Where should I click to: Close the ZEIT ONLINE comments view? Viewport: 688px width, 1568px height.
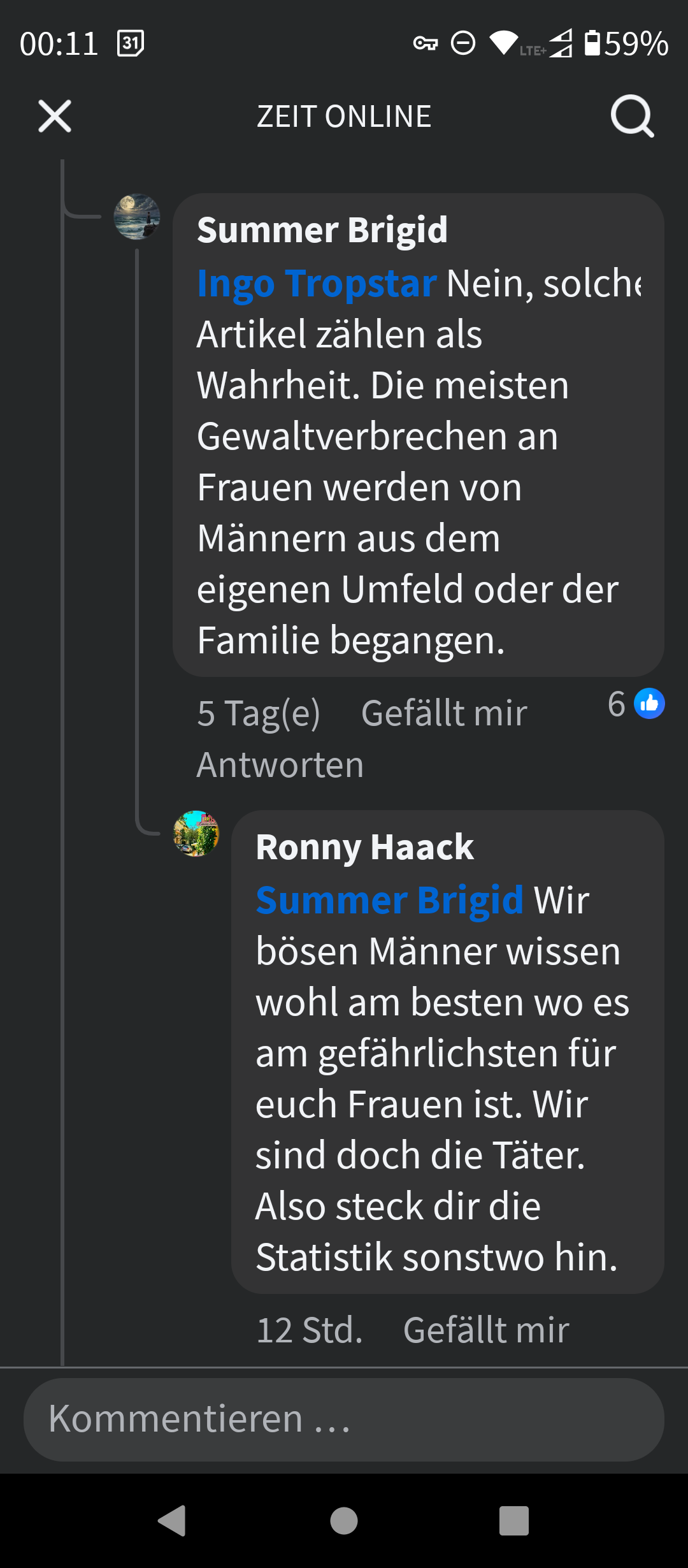tap(55, 116)
